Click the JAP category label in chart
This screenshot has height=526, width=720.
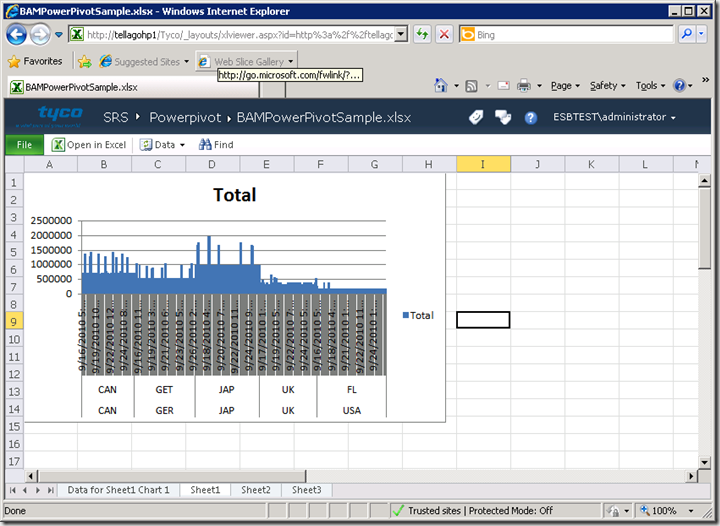(226, 390)
